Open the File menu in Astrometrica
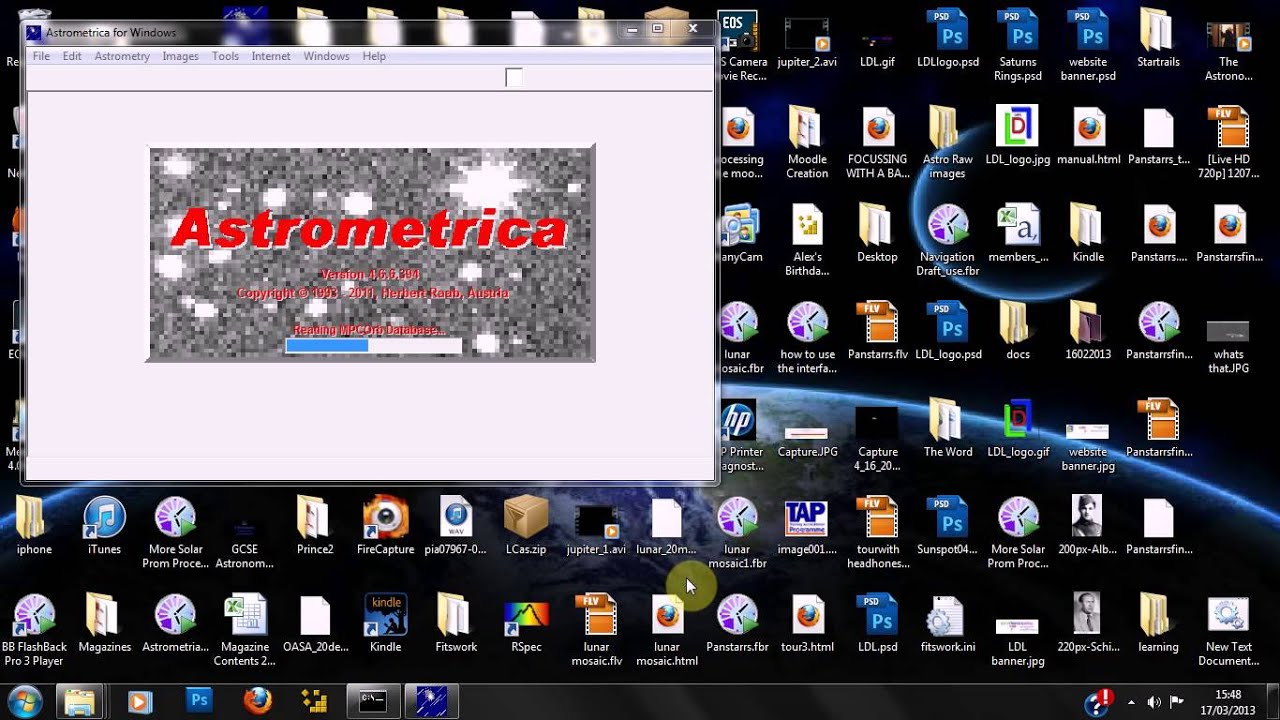The height and width of the screenshot is (720, 1280). (x=41, y=56)
